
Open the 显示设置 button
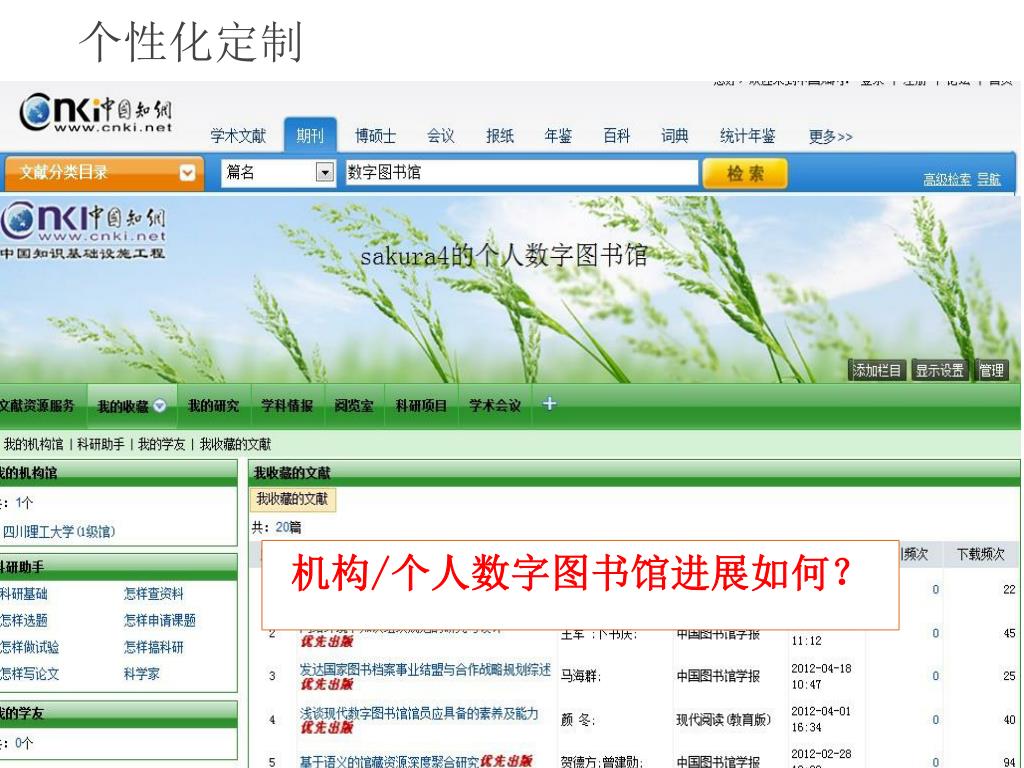pos(939,370)
